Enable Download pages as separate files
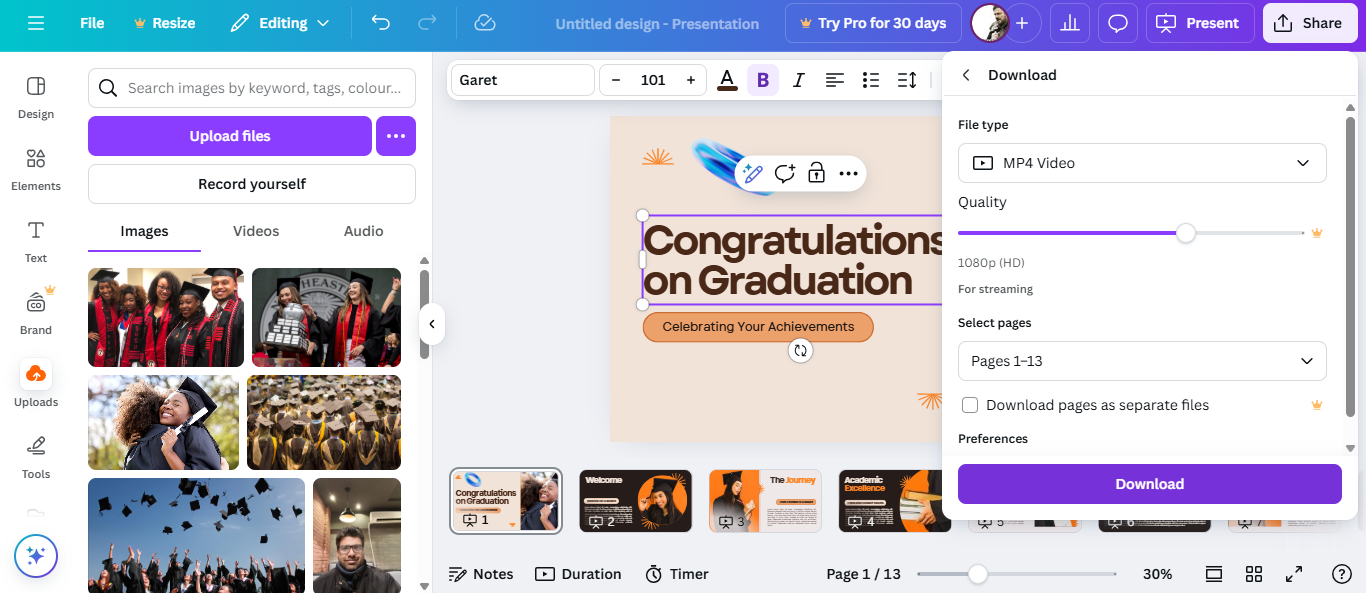Viewport: 1366px width, 593px height. click(969, 405)
